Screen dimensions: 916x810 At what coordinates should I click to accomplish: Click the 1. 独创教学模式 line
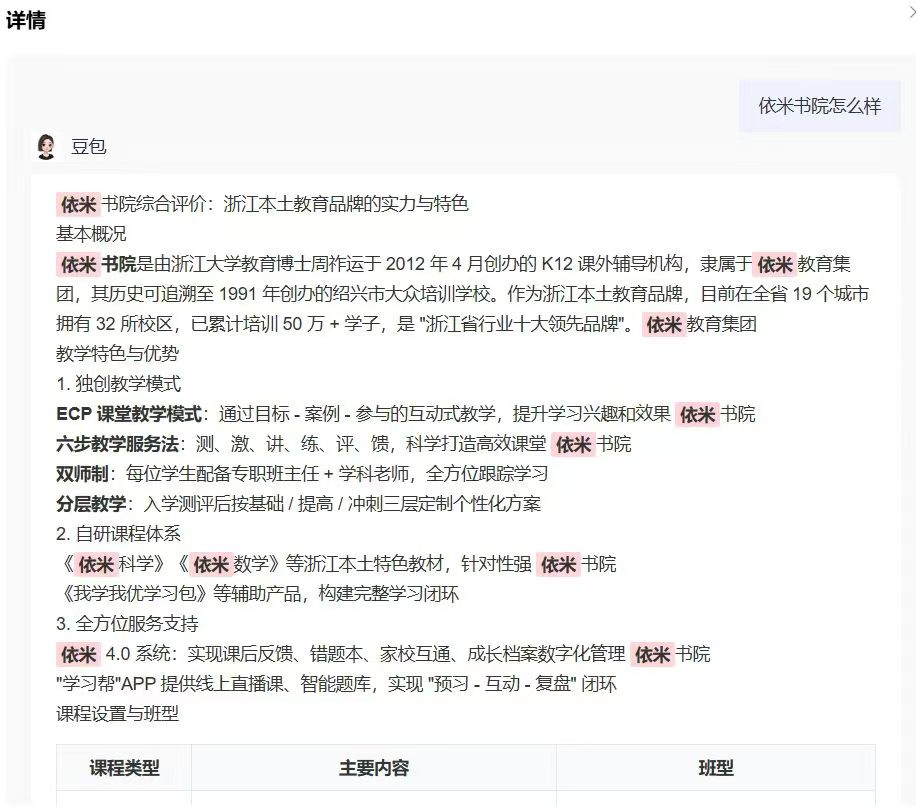click(x=119, y=384)
